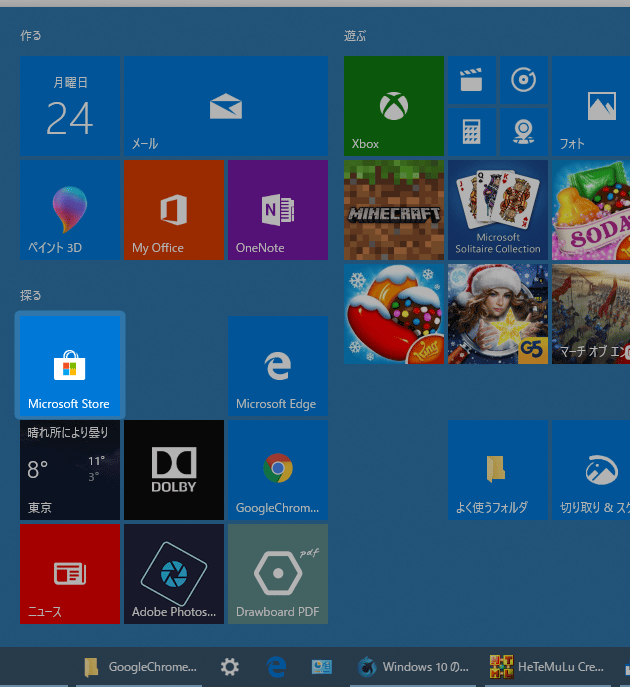Open the taskbar app with monitor icon
630x687 pixels.
[322, 667]
